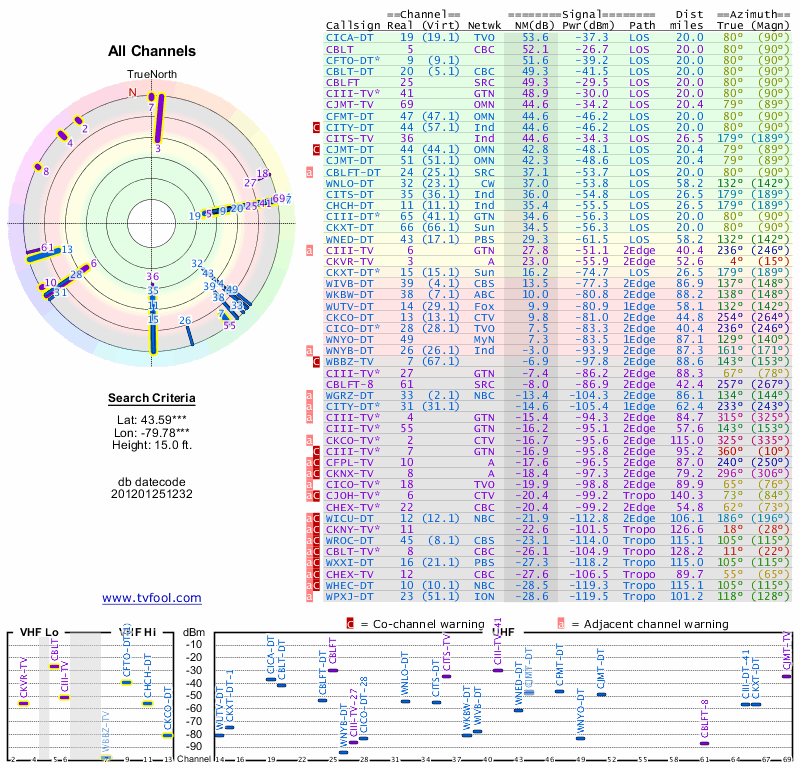Click the 'VHF Lo' band label in the spectrum chart
Viewport: 800px width, 768px height.
click(x=39, y=632)
